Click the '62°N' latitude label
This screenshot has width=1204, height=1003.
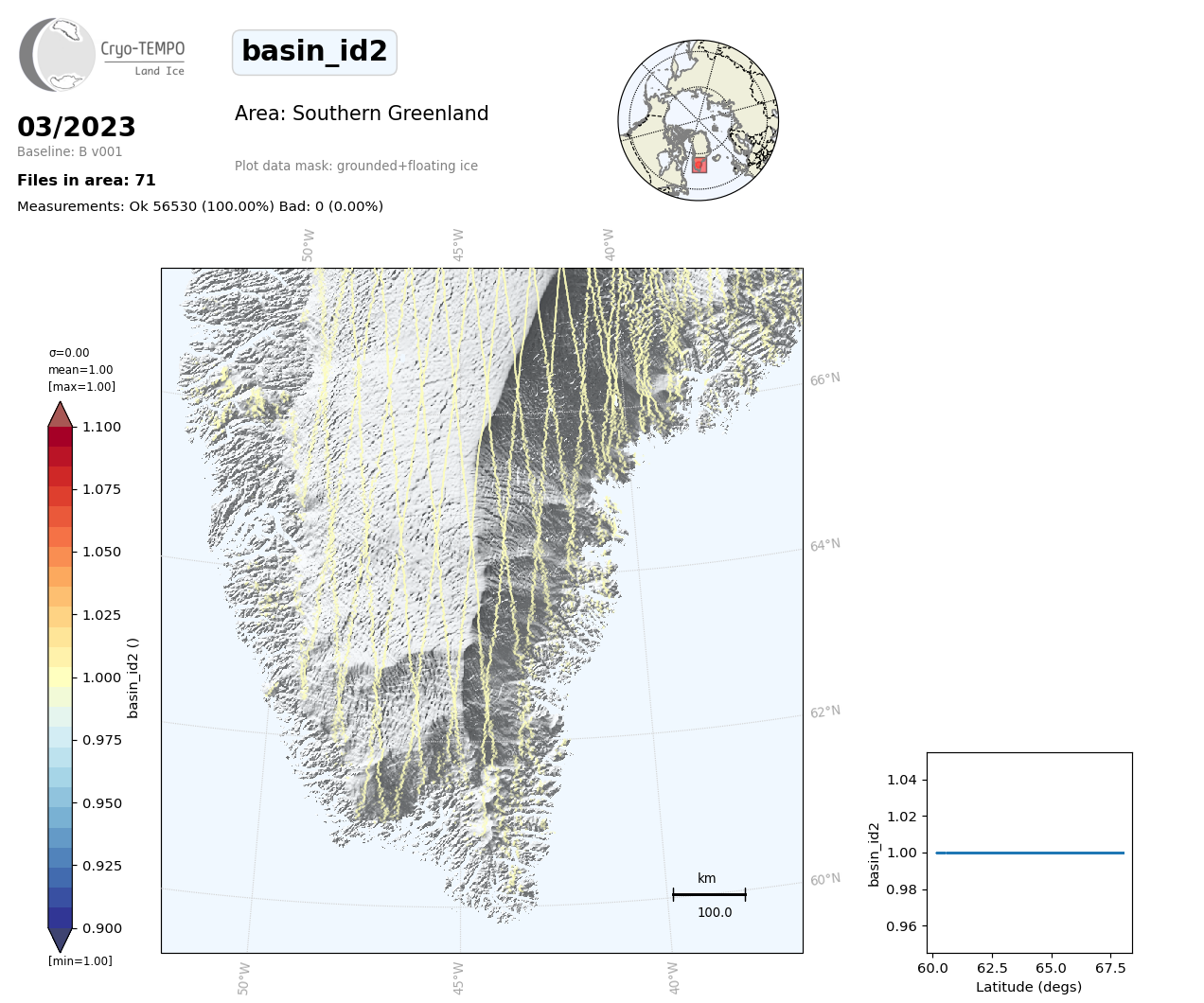click(825, 713)
